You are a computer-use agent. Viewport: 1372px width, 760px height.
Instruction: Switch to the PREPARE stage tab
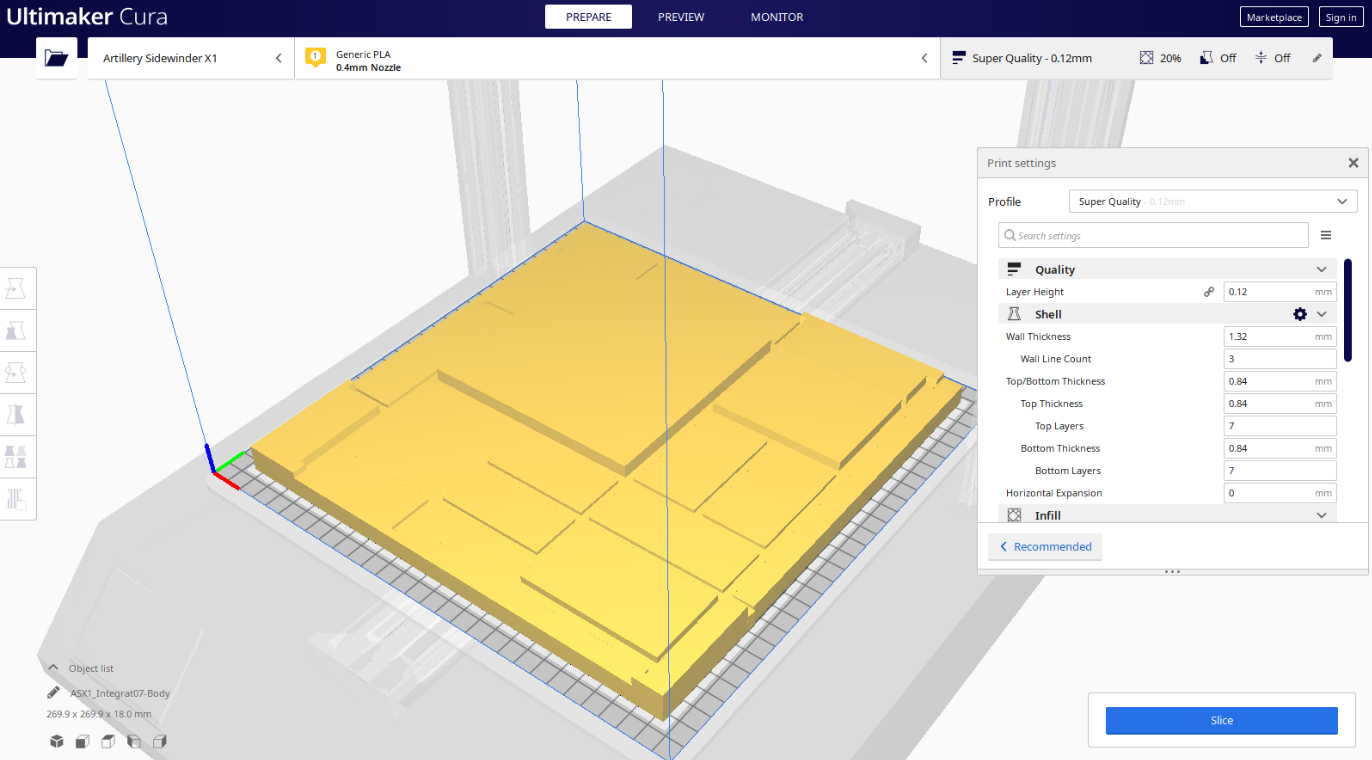(x=588, y=17)
